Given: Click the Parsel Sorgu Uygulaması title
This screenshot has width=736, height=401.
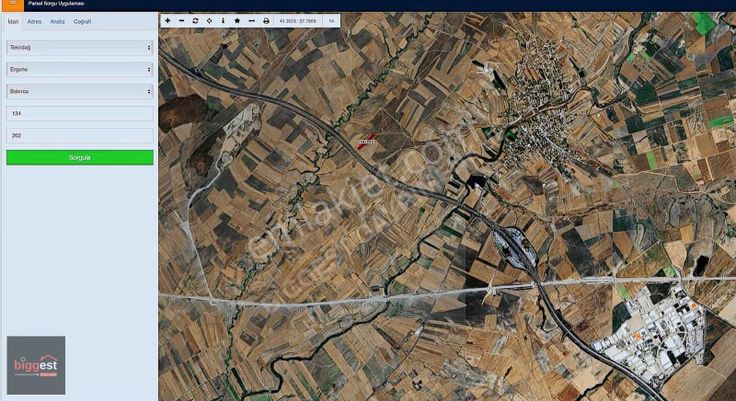Looking at the screenshot, I should (x=56, y=3).
